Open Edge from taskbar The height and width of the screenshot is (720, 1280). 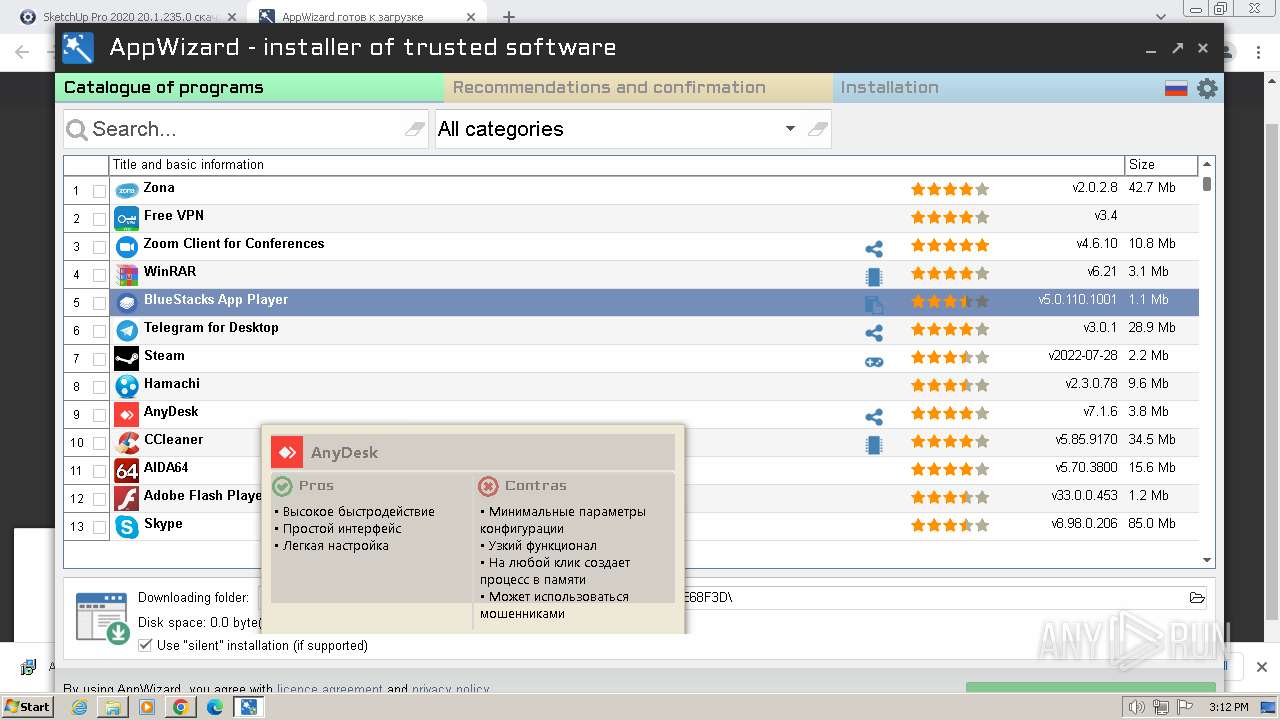tap(214, 707)
